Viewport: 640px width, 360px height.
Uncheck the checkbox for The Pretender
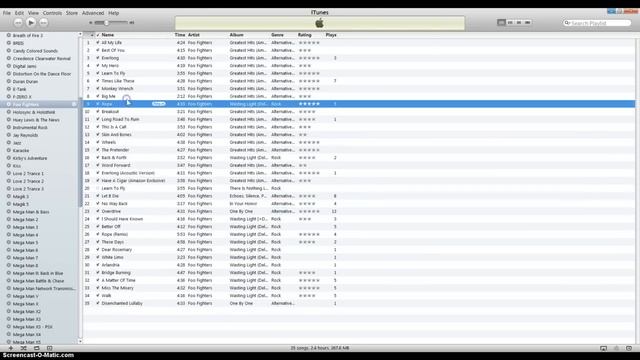pyautogui.click(x=98, y=150)
